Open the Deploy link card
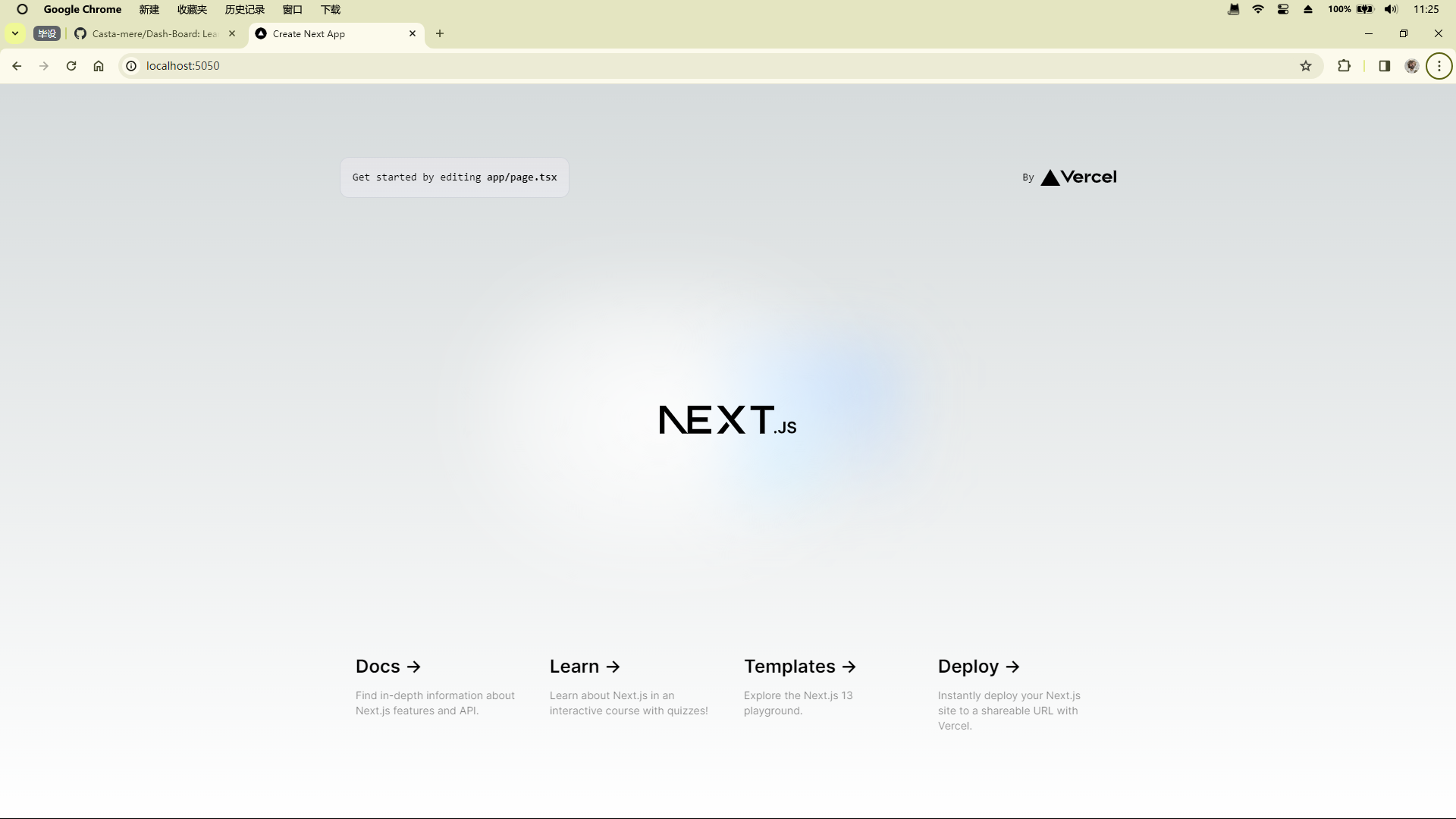The height and width of the screenshot is (819, 1456). (1018, 688)
